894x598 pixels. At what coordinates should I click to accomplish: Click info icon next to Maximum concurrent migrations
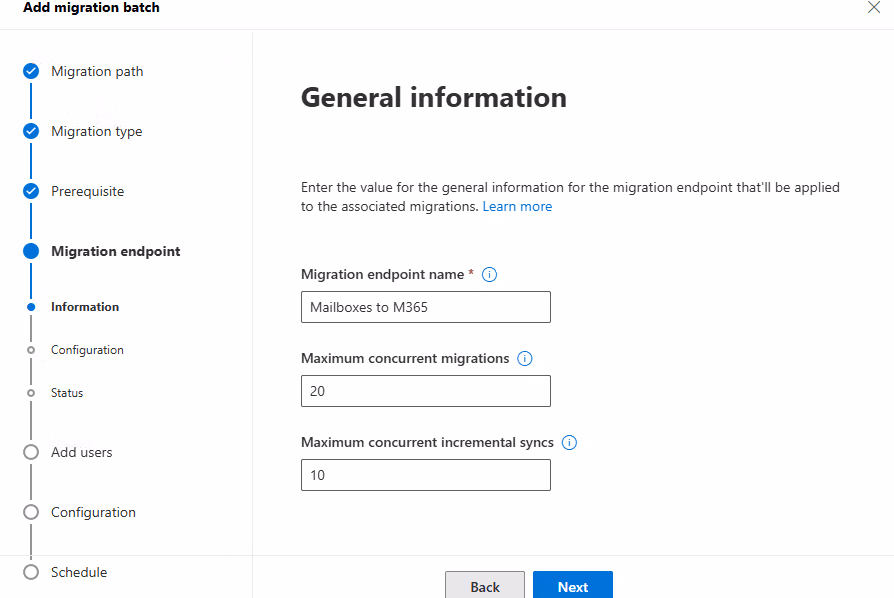[525, 358]
